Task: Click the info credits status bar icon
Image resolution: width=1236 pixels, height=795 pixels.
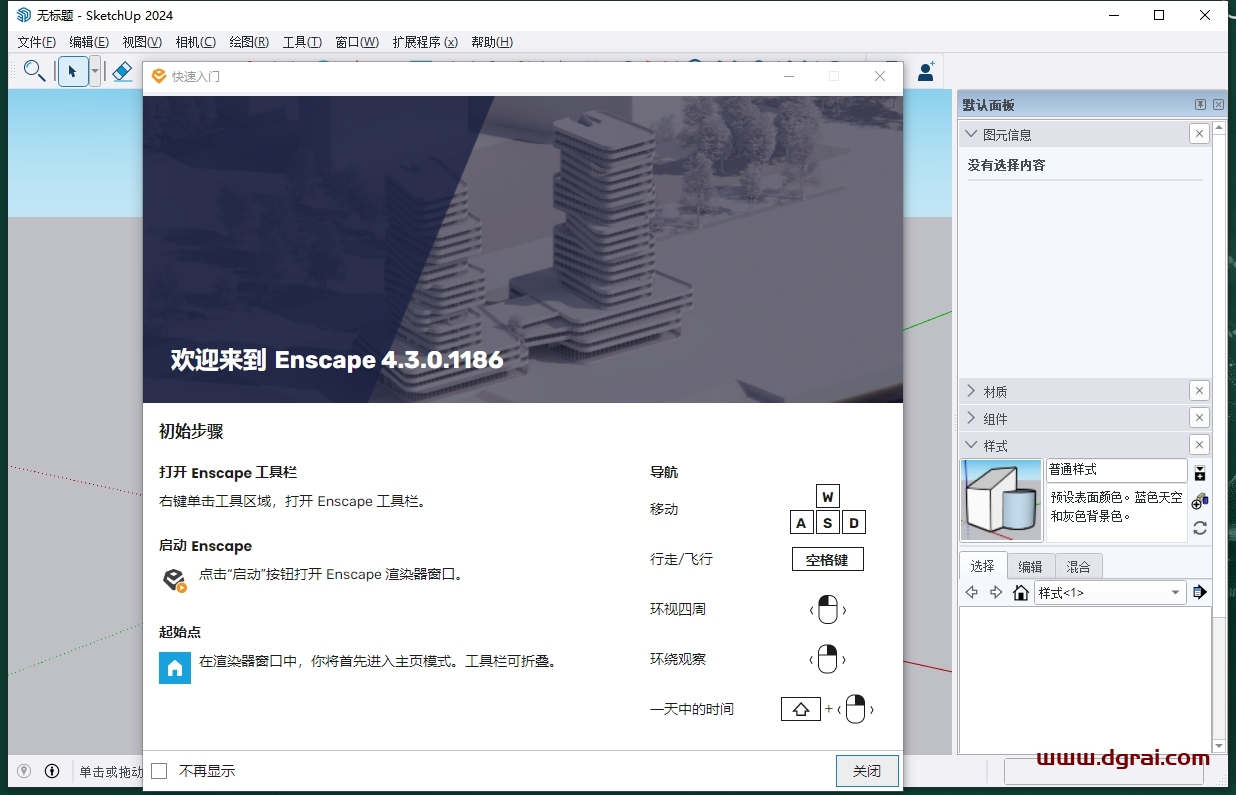Action: pyautogui.click(x=52, y=771)
